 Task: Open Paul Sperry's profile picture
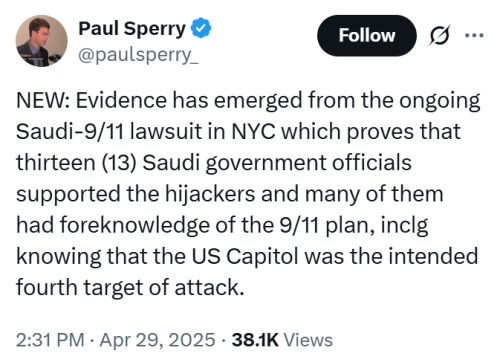point(42,41)
